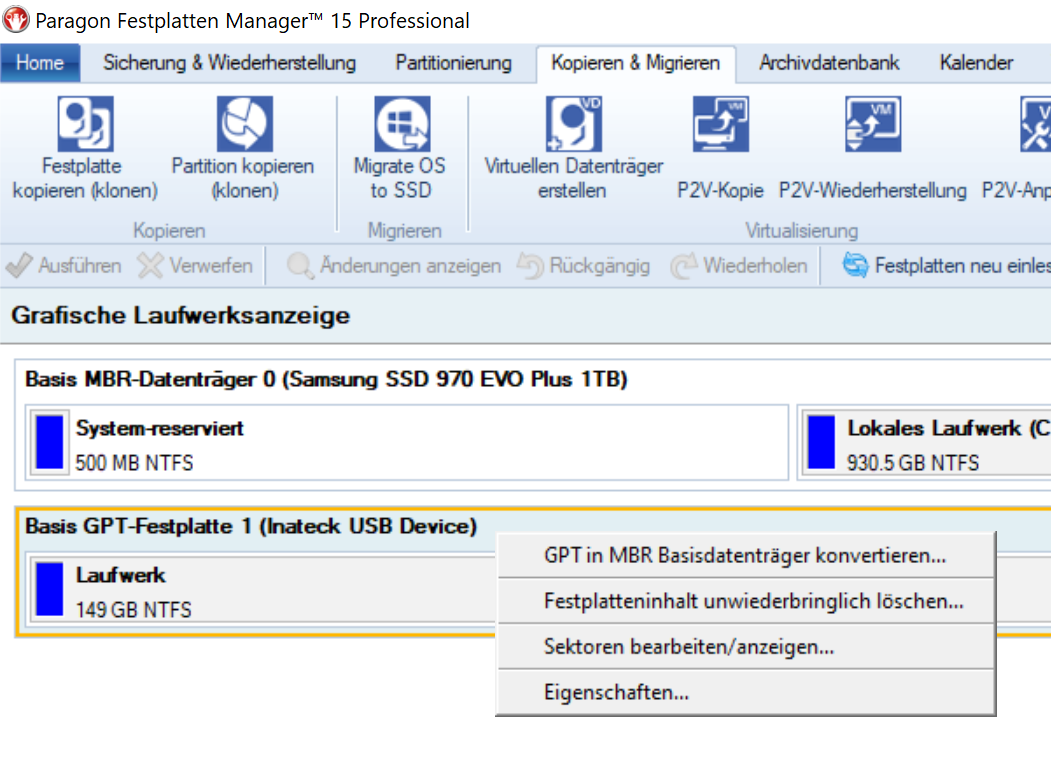1051x782 pixels.
Task: Click the Ausführen checkmark button
Action: pyautogui.click(x=64, y=266)
